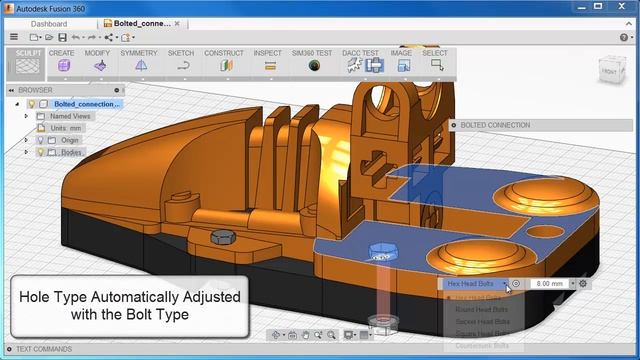Image resolution: width=640 pixels, height=360 pixels.
Task: Click the Sculpt workspace mesh icon
Action: 27,66
